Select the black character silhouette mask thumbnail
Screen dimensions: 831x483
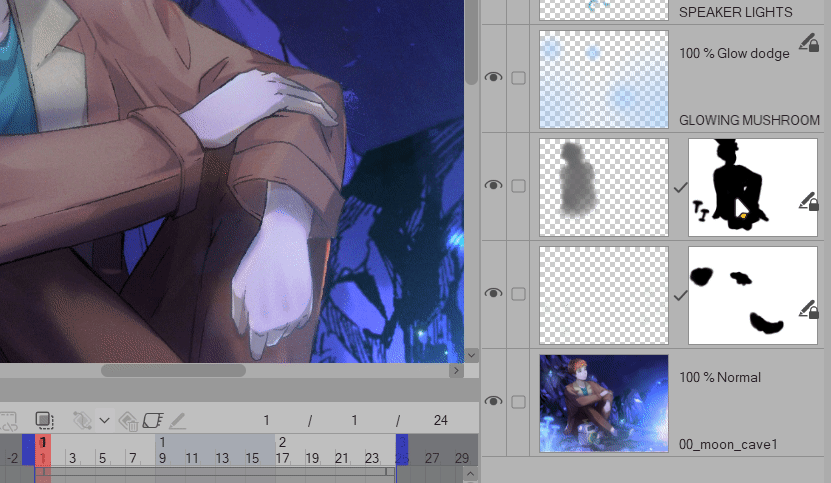tap(753, 187)
